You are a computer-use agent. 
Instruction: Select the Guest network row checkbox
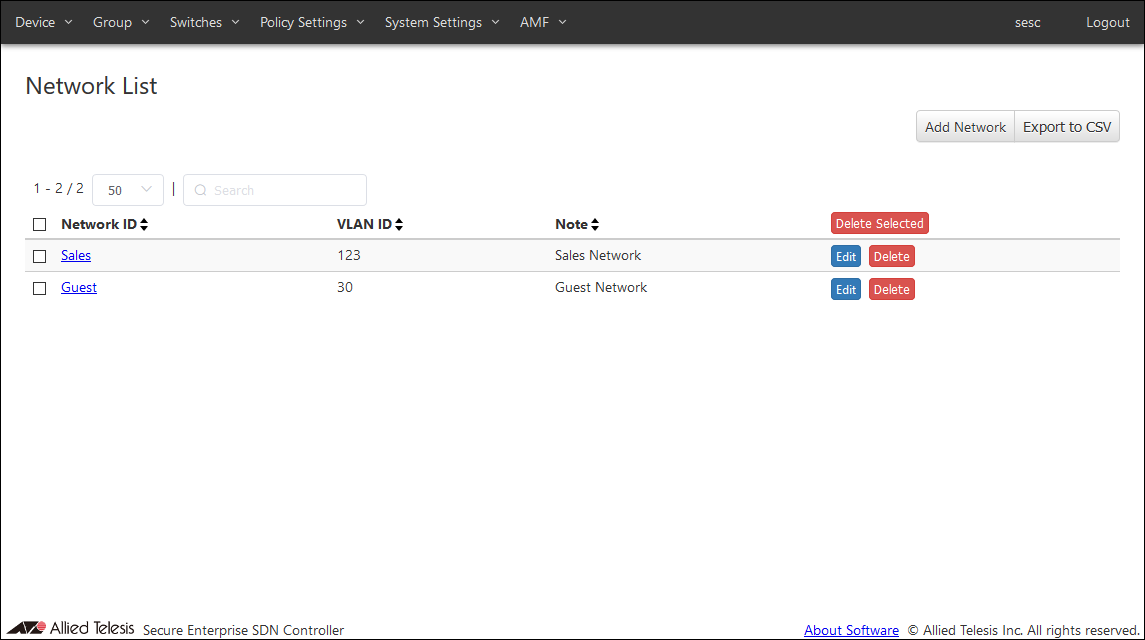pos(40,288)
